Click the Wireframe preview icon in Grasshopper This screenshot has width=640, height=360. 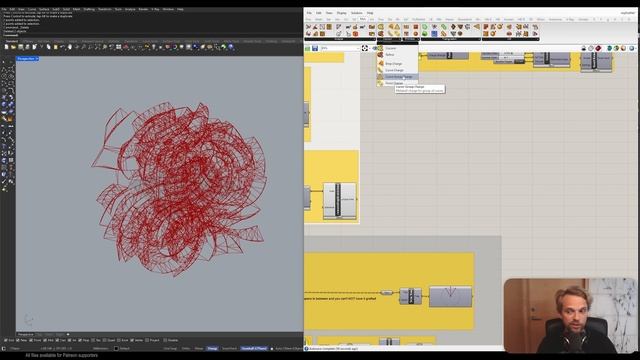click(x=591, y=48)
